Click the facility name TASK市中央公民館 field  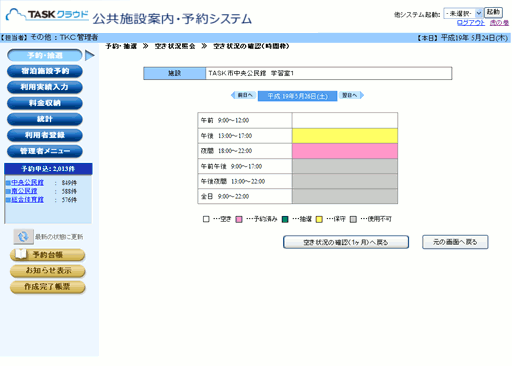329,73
